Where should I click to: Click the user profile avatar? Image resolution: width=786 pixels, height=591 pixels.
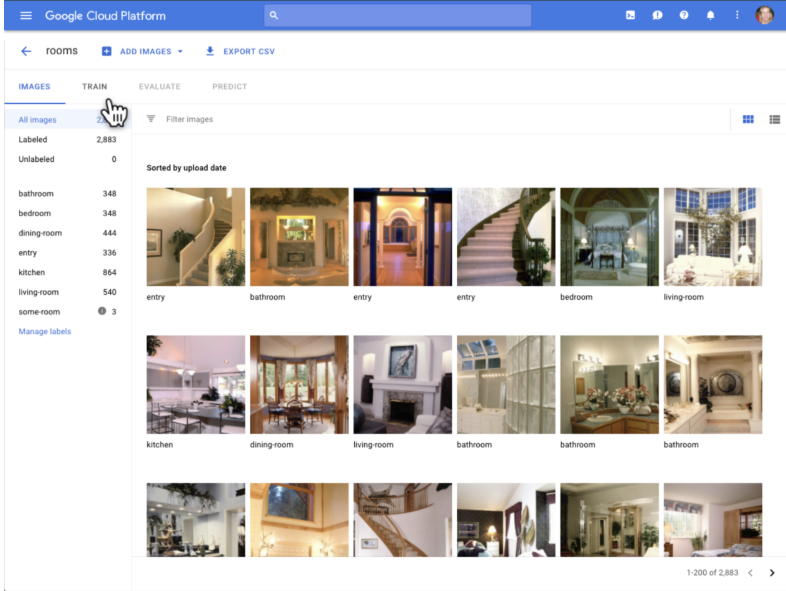765,16
